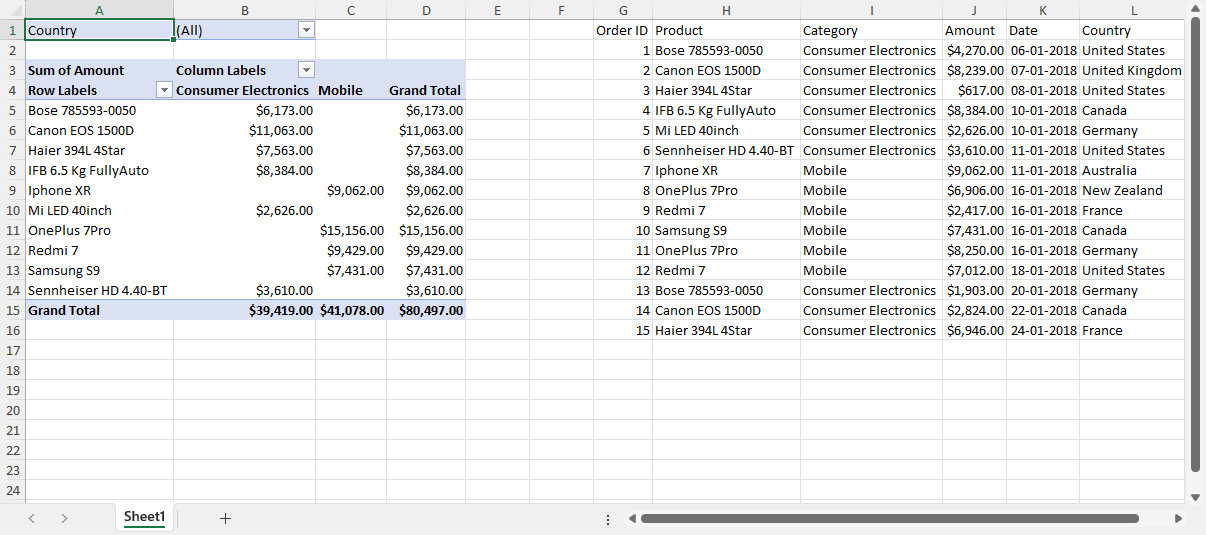
Task: Click the New Zealand cell
Action: [1134, 190]
